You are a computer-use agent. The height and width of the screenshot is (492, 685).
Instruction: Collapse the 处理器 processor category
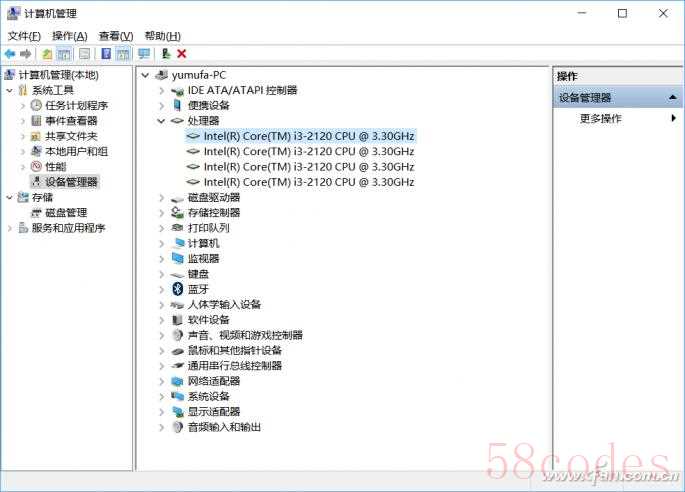pyautogui.click(x=161, y=121)
